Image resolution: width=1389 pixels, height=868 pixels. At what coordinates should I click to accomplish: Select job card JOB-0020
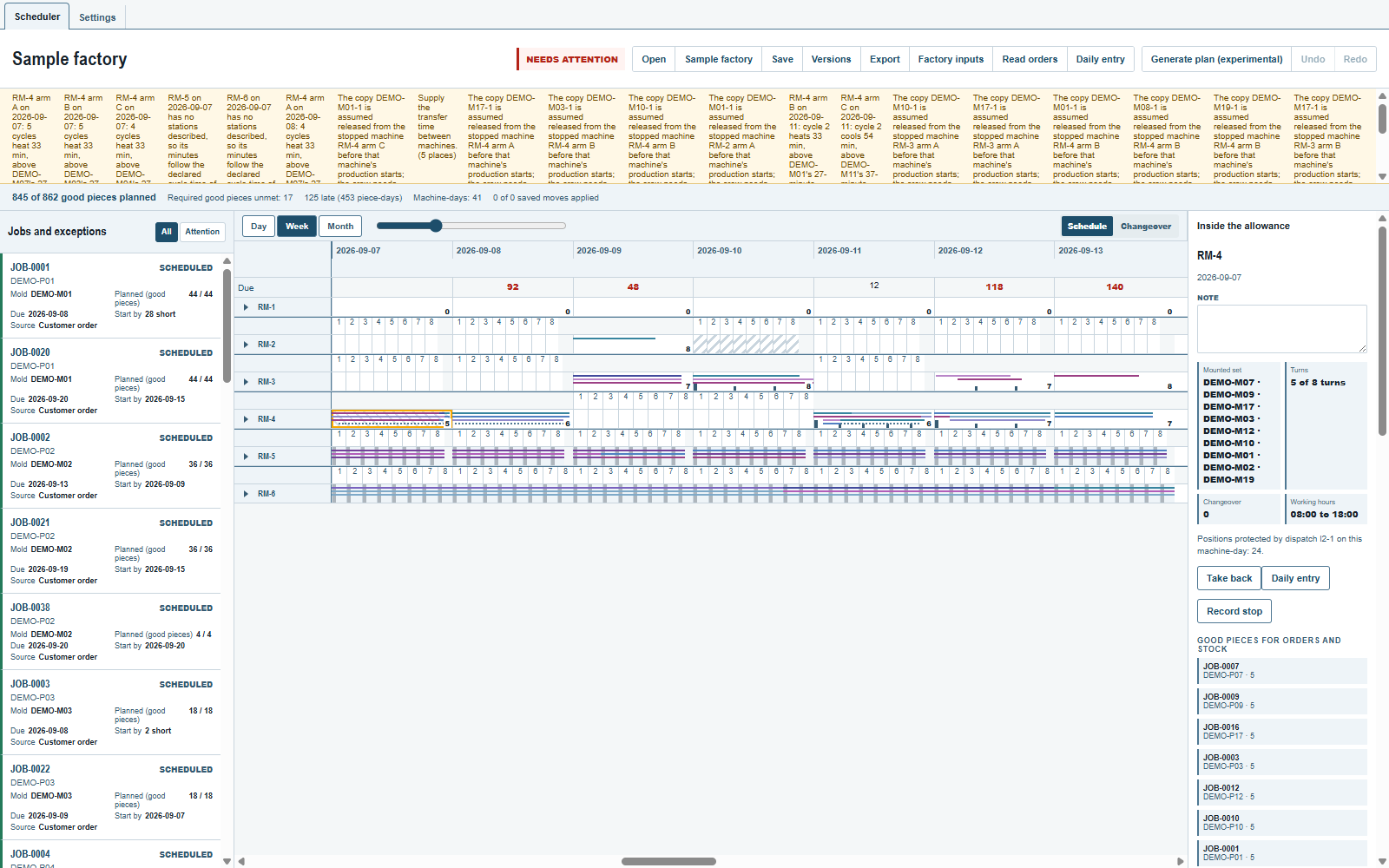111,381
